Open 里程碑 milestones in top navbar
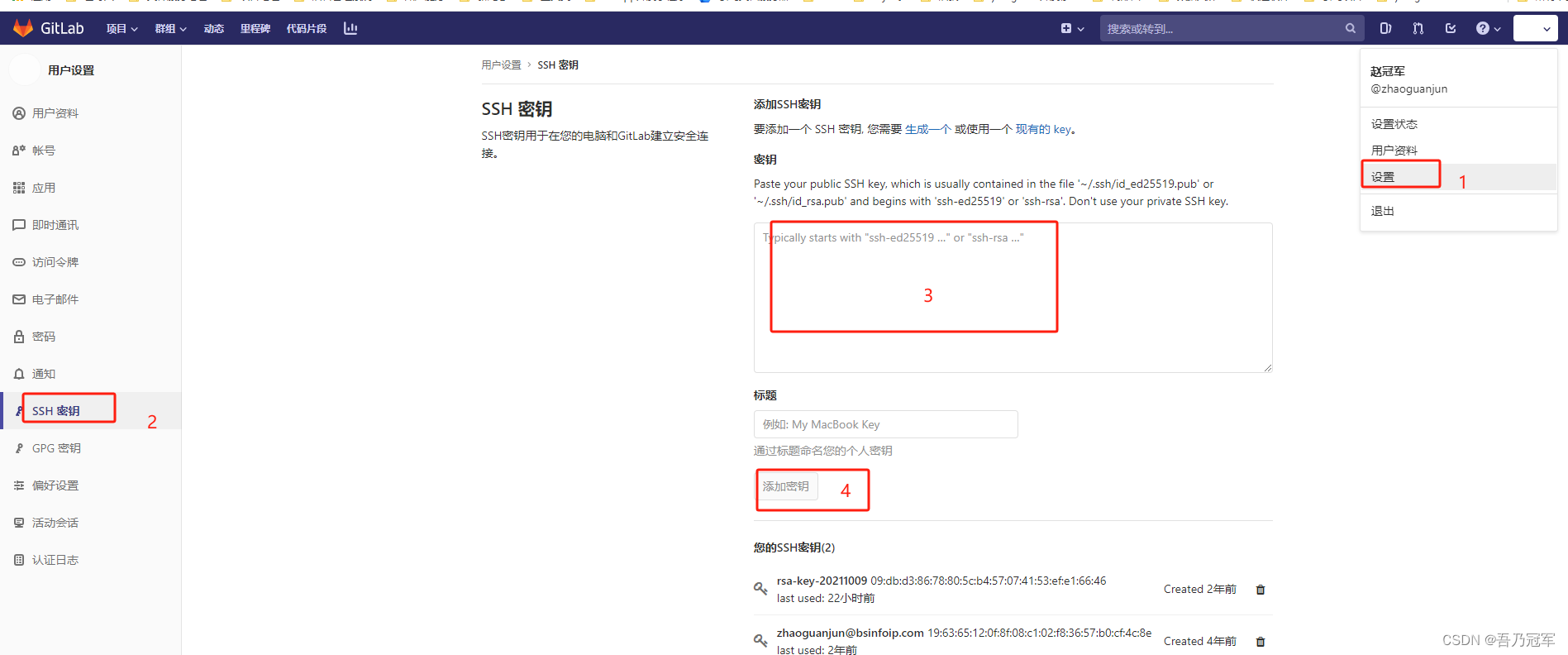 [x=255, y=28]
